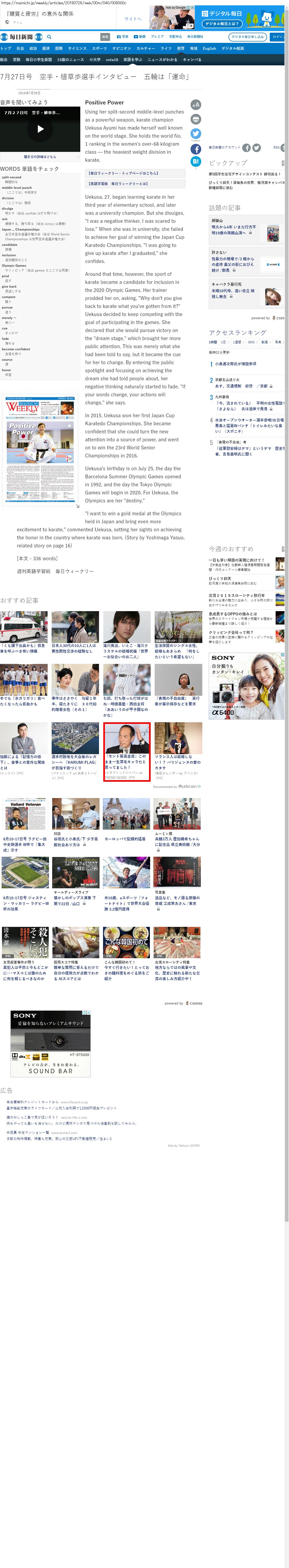Close the Google ad at top
Image resolution: width=289 pixels, height=1568 pixels.
(192, 8)
